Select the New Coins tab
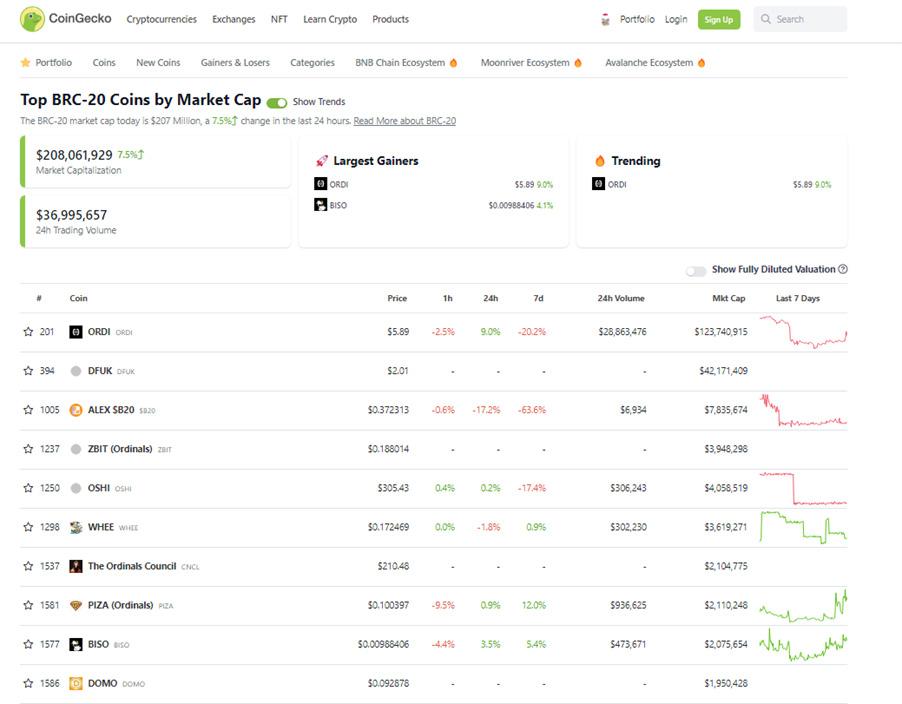This screenshot has height=704, width=902. [x=158, y=63]
